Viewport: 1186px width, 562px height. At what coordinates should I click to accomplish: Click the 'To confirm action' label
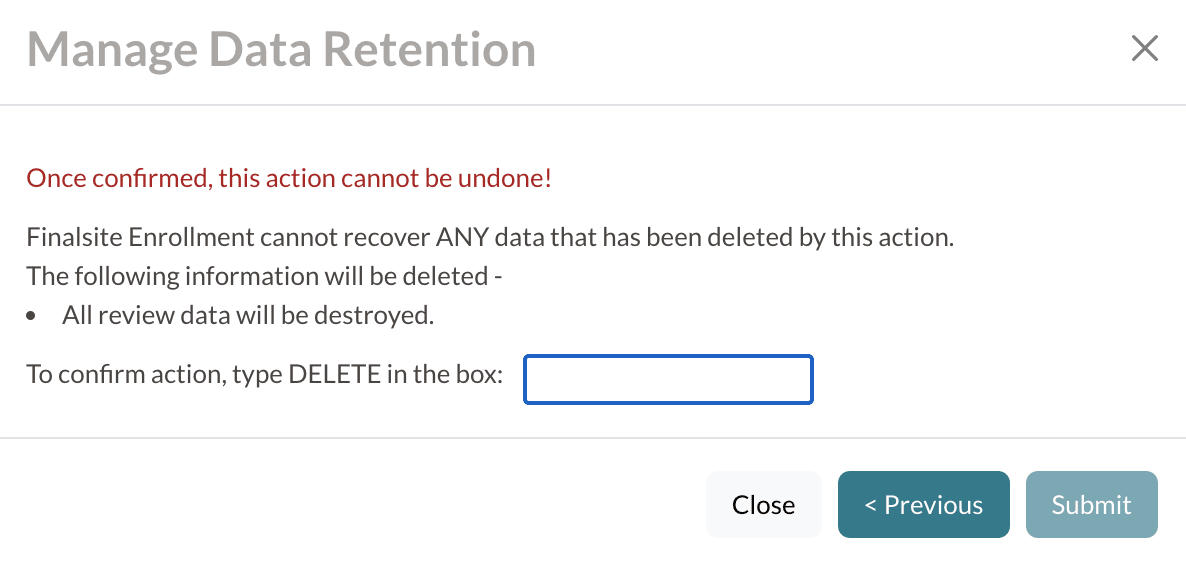265,376
